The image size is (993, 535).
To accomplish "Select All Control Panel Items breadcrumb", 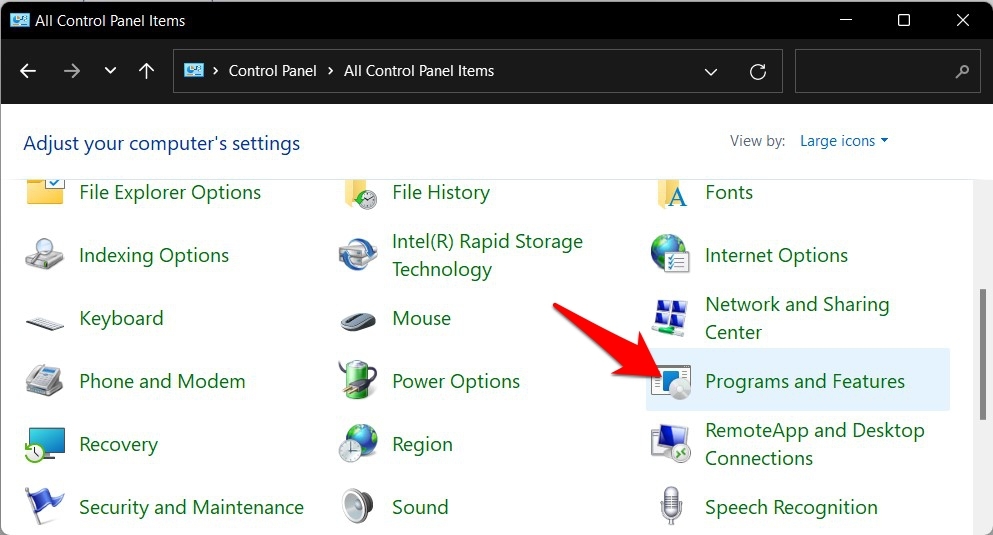I will [x=419, y=71].
